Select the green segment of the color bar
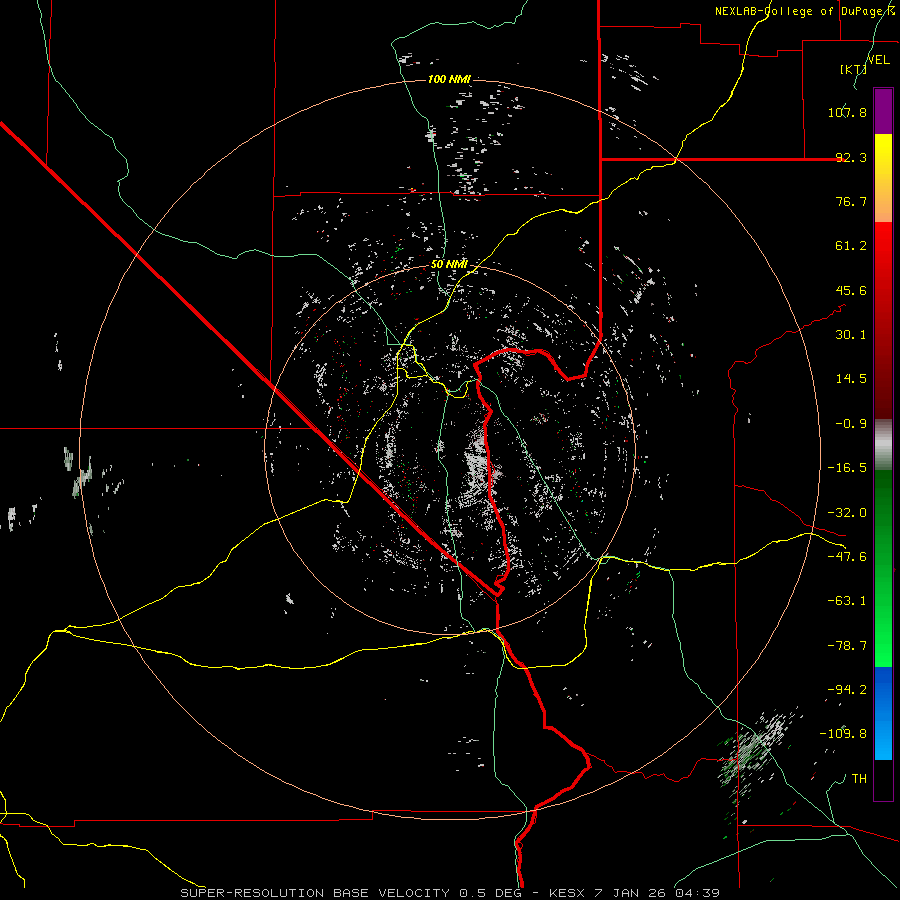900x900 pixels. click(x=883, y=568)
